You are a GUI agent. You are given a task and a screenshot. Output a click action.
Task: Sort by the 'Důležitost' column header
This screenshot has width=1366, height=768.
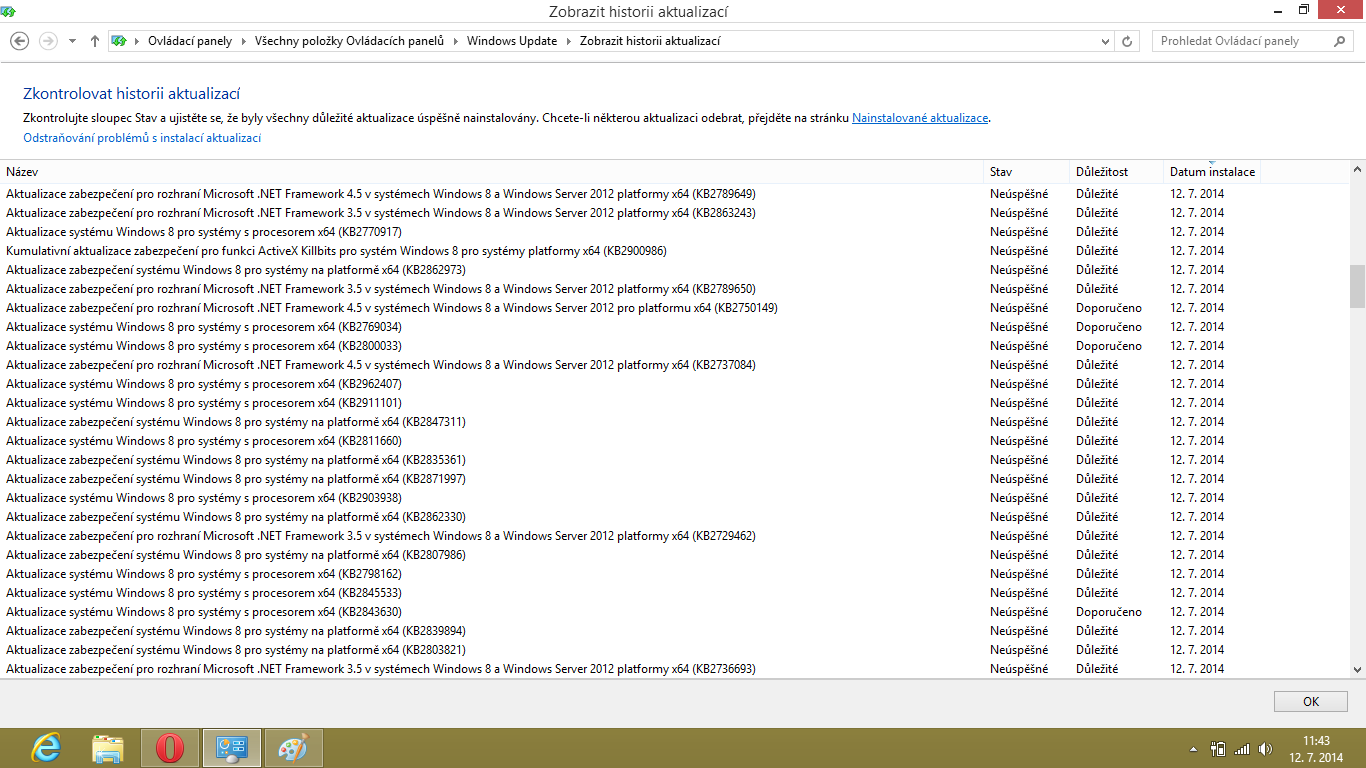(1116, 172)
